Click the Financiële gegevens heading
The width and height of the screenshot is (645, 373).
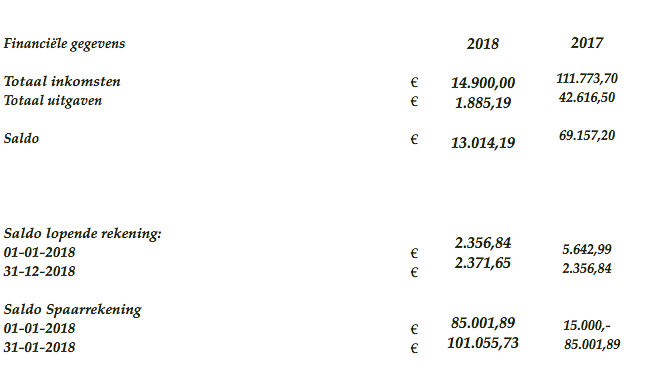pos(64,44)
